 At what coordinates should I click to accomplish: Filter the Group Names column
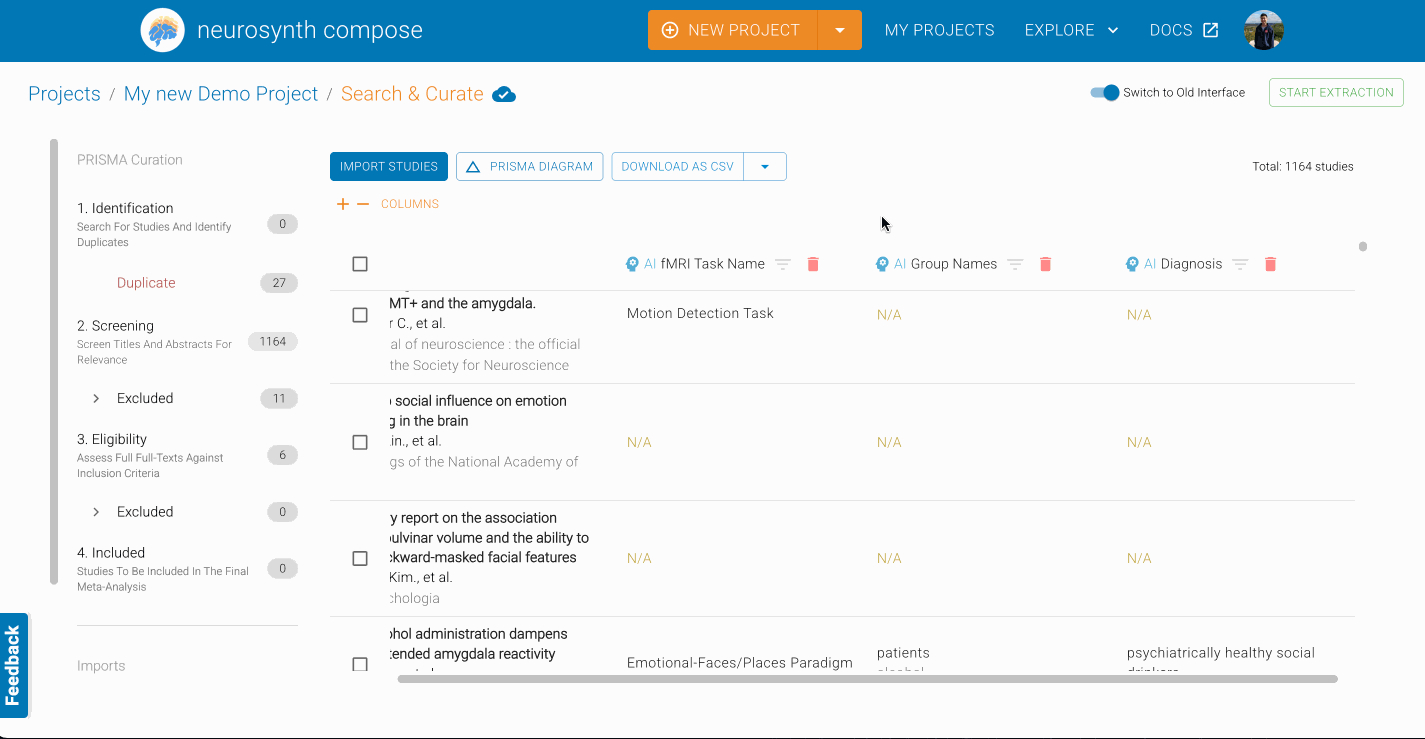[x=1015, y=264]
